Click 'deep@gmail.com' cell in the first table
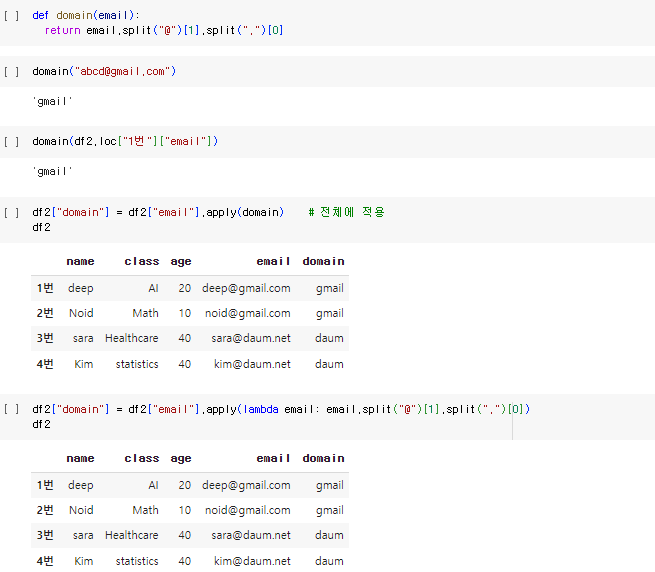The image size is (655, 572). (x=246, y=288)
